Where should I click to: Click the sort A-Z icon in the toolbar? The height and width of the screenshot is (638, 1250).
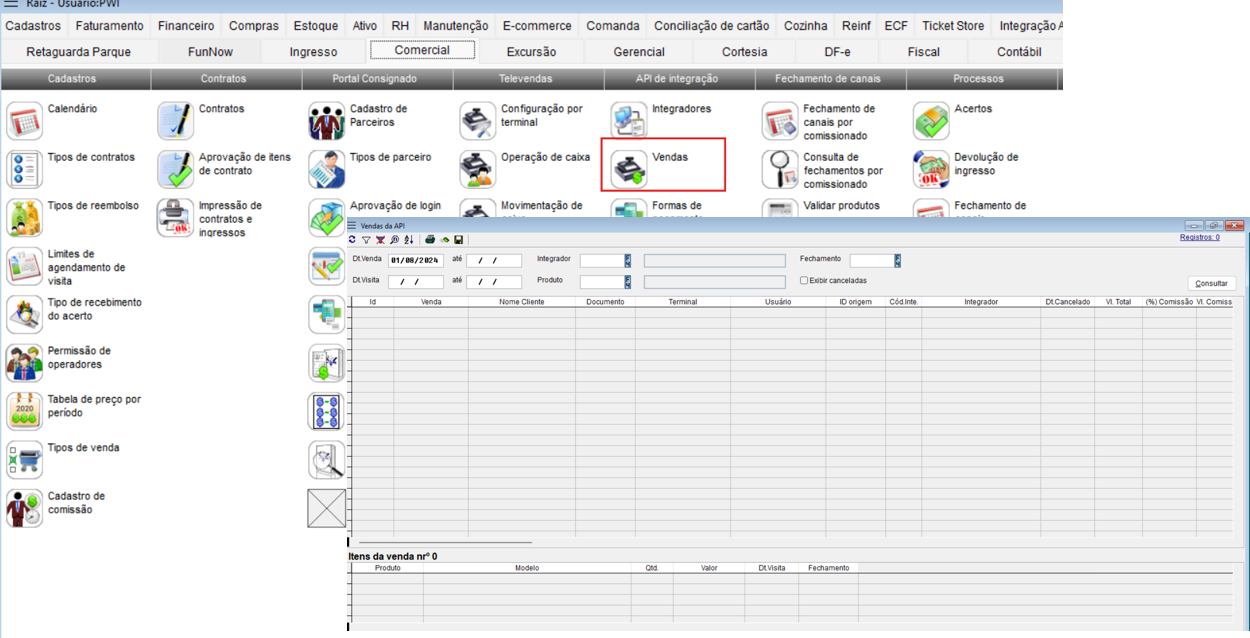pos(408,240)
